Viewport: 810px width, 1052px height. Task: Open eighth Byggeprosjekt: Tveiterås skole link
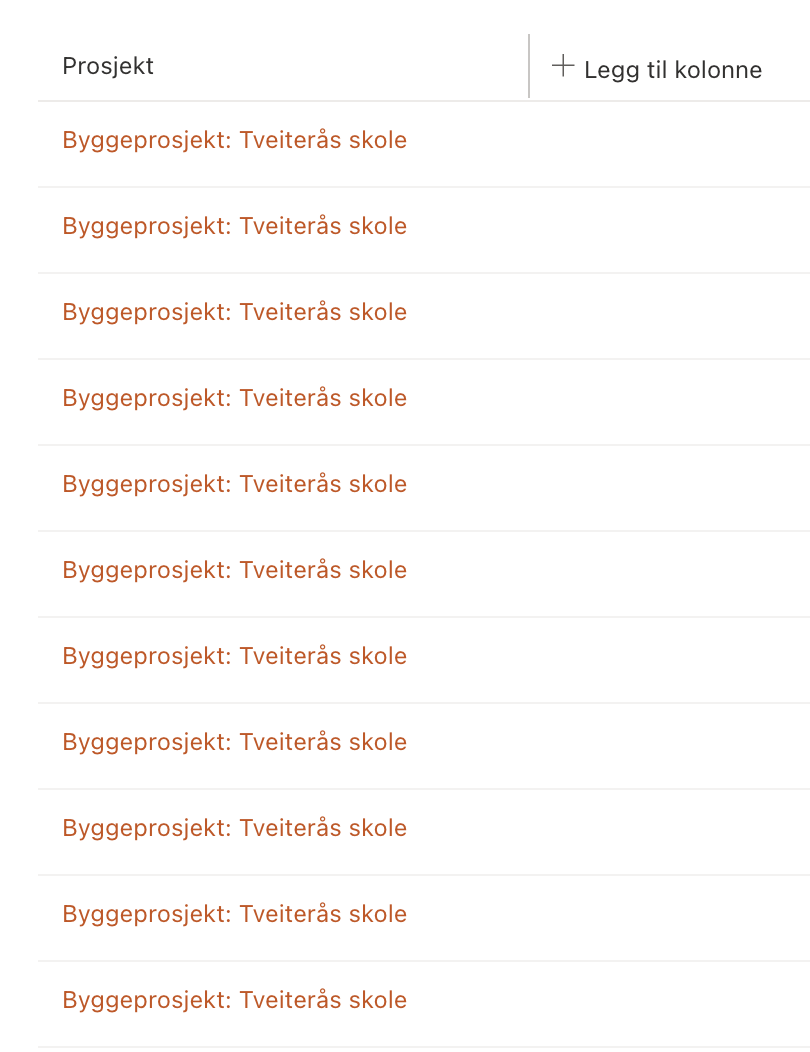tap(234, 742)
